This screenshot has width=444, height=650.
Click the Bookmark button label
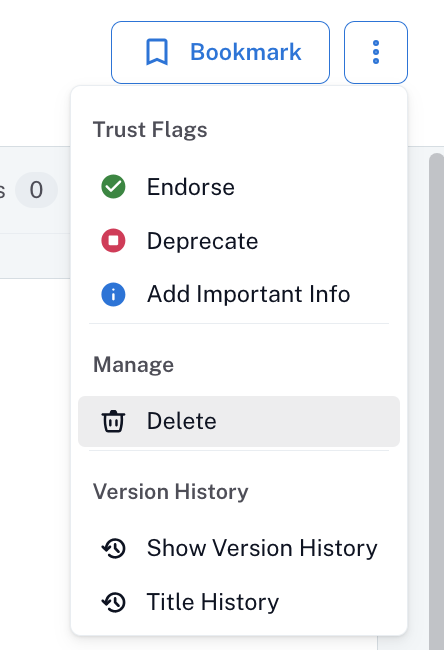[245, 52]
